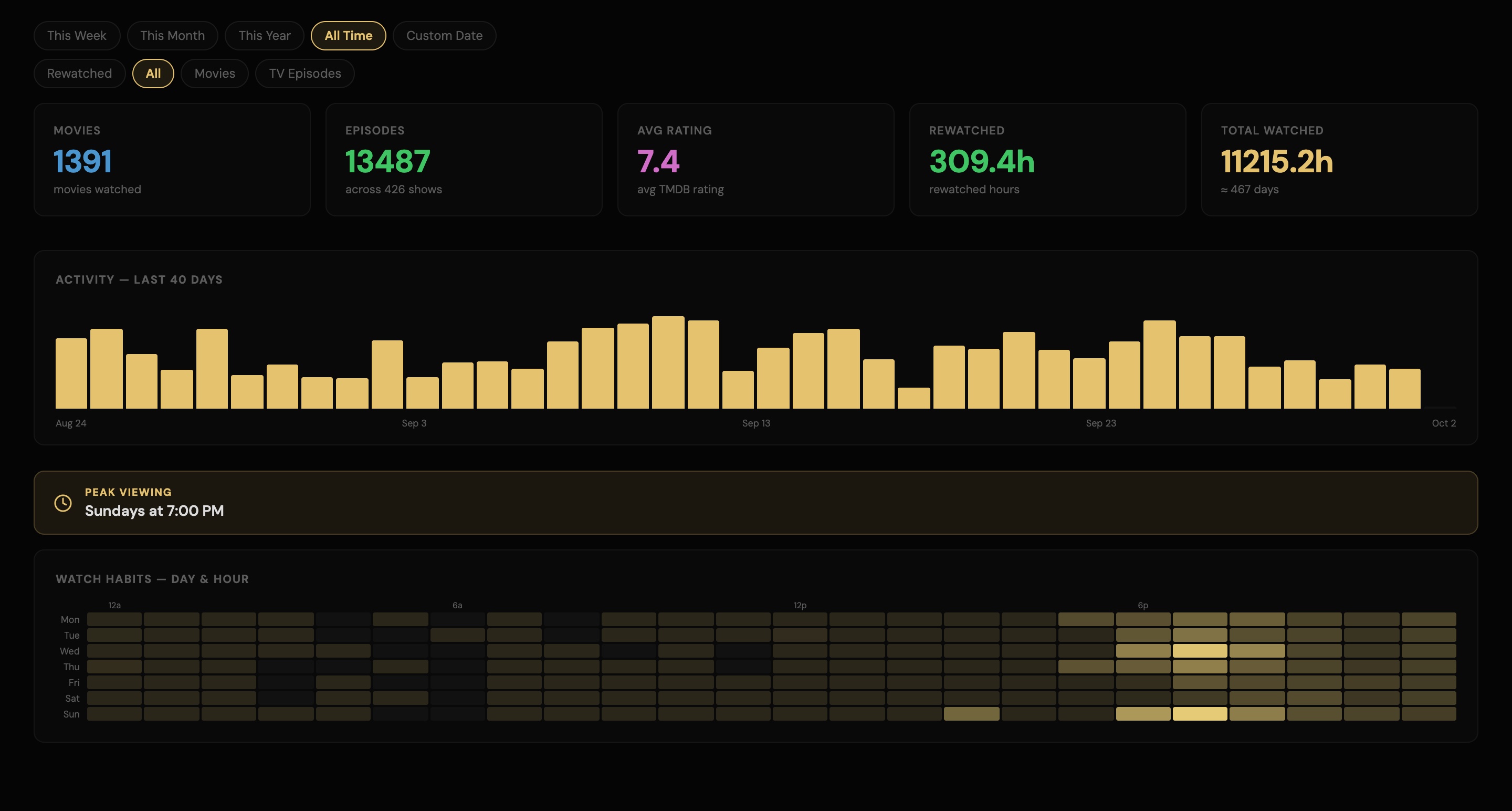This screenshot has height=811, width=1512.
Task: Click the 6a hour label
Action: pyautogui.click(x=457, y=606)
